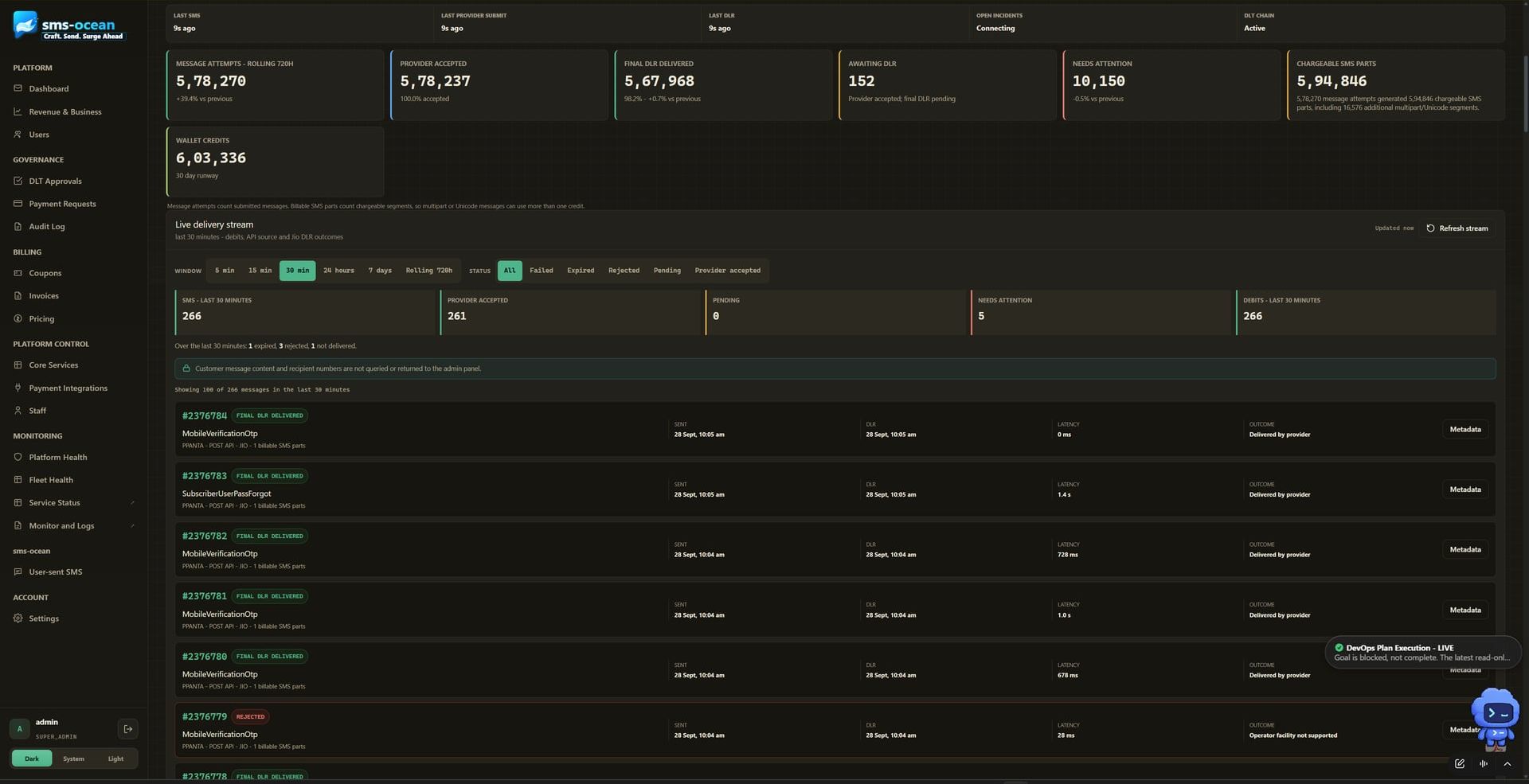Filter stream status by Rejected
1529x784 pixels.
[624, 271]
